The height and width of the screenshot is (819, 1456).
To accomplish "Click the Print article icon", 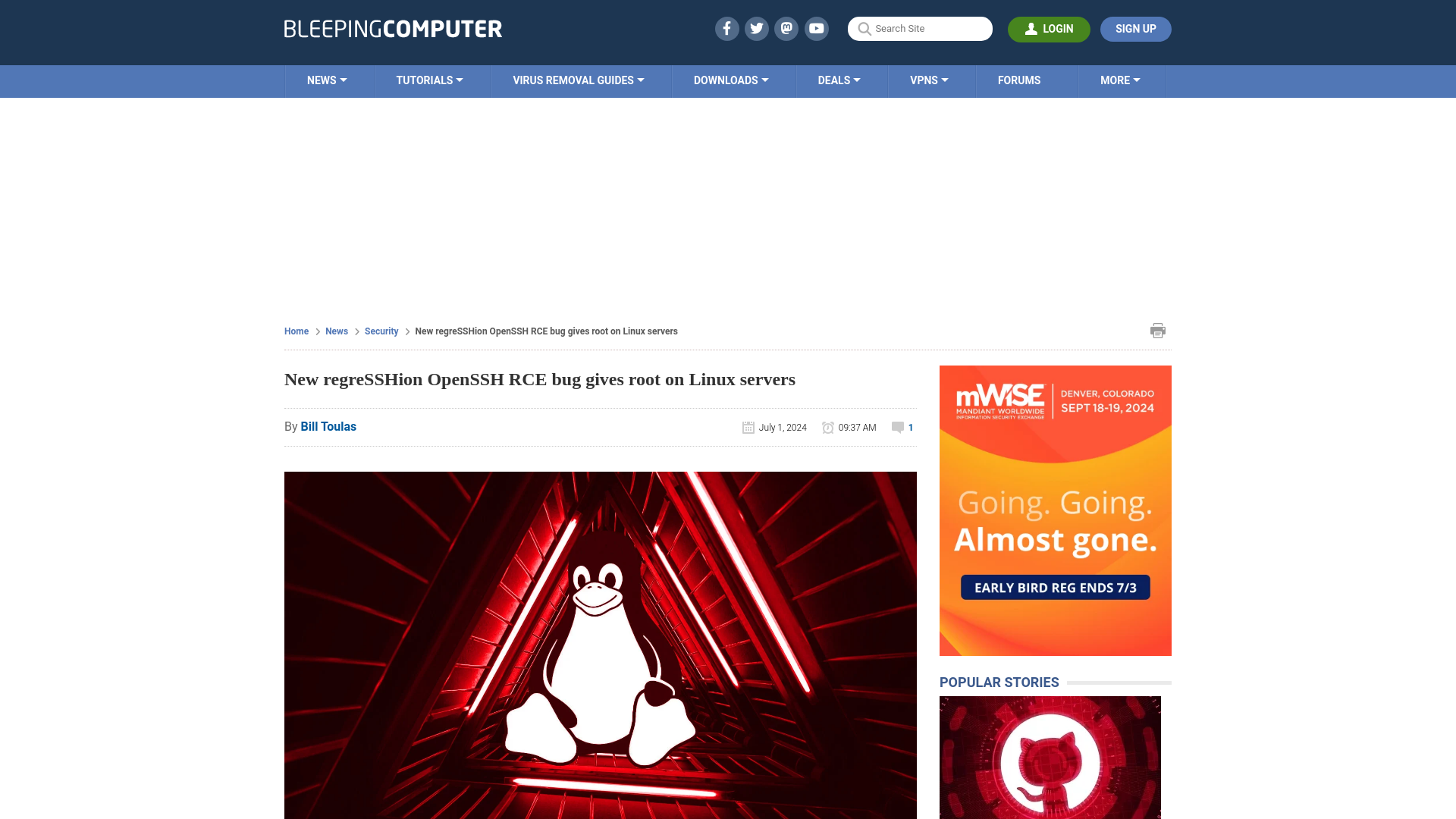I will click(1158, 330).
